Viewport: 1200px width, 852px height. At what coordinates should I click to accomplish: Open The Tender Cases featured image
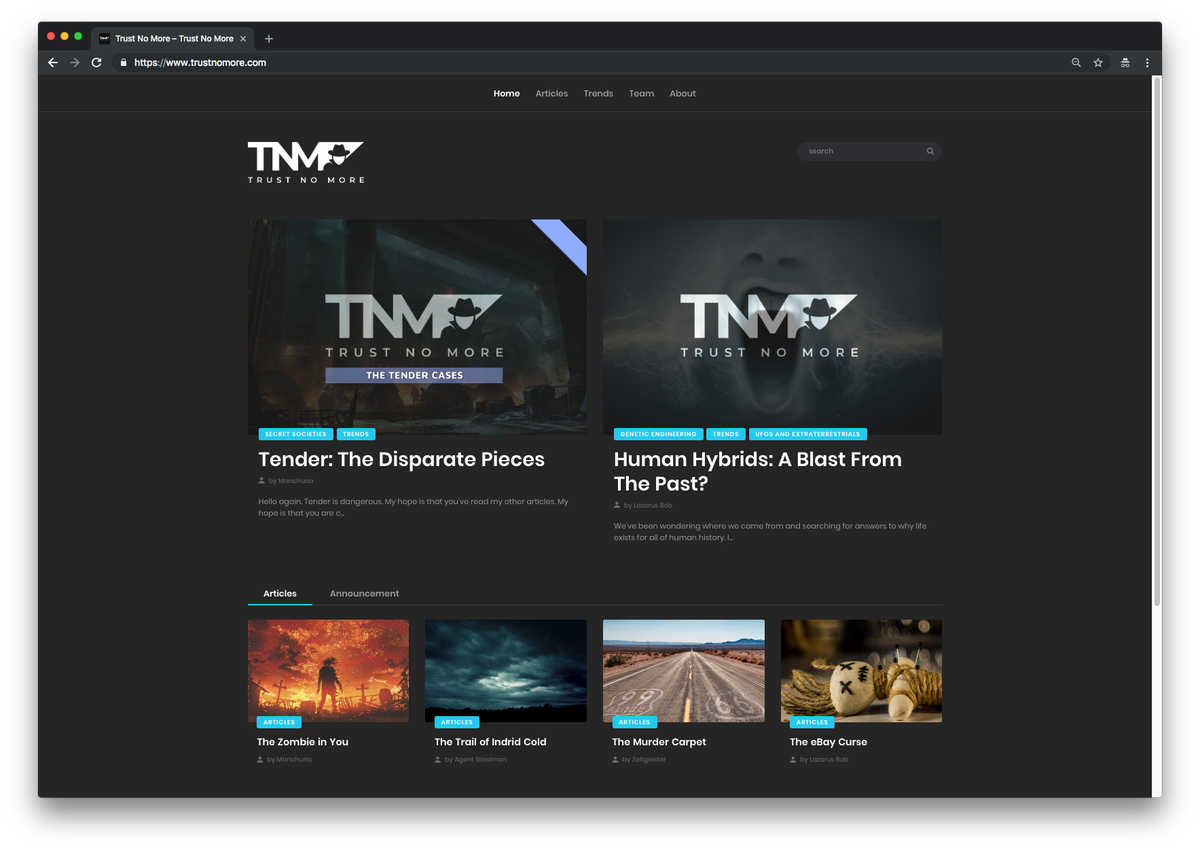(x=417, y=327)
